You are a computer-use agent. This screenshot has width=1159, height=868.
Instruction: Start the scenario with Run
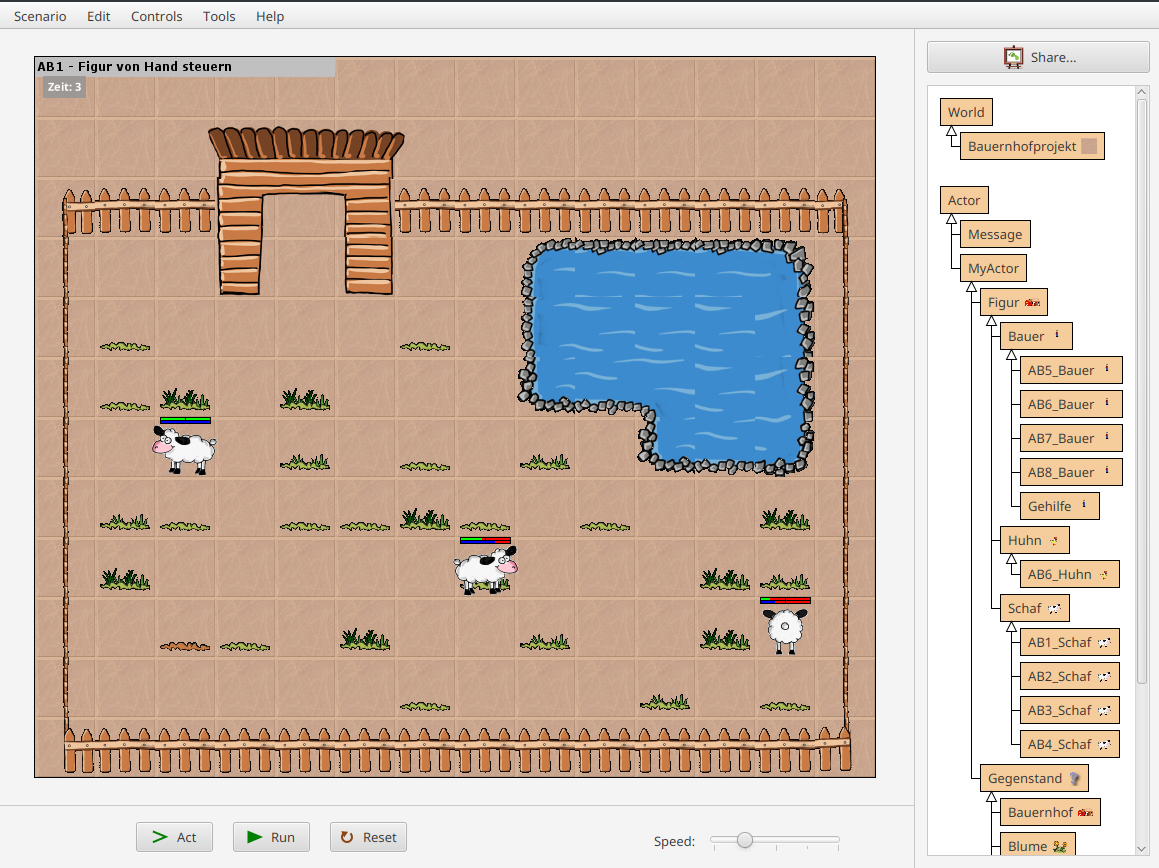coord(271,837)
